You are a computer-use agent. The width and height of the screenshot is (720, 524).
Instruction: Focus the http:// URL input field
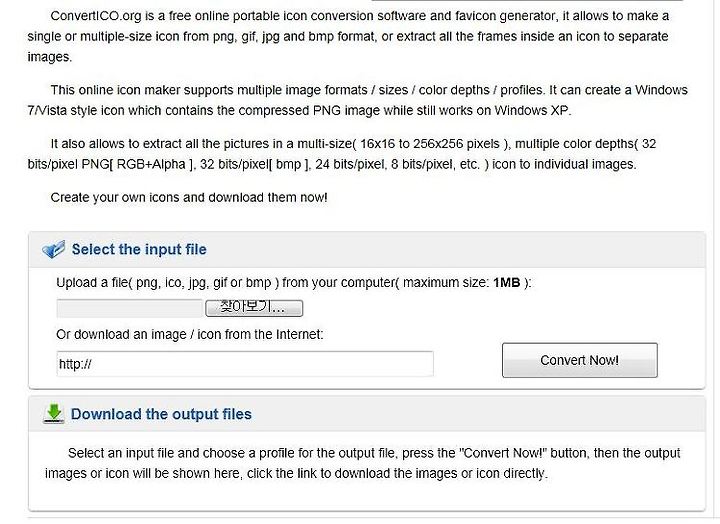pyautogui.click(x=245, y=364)
